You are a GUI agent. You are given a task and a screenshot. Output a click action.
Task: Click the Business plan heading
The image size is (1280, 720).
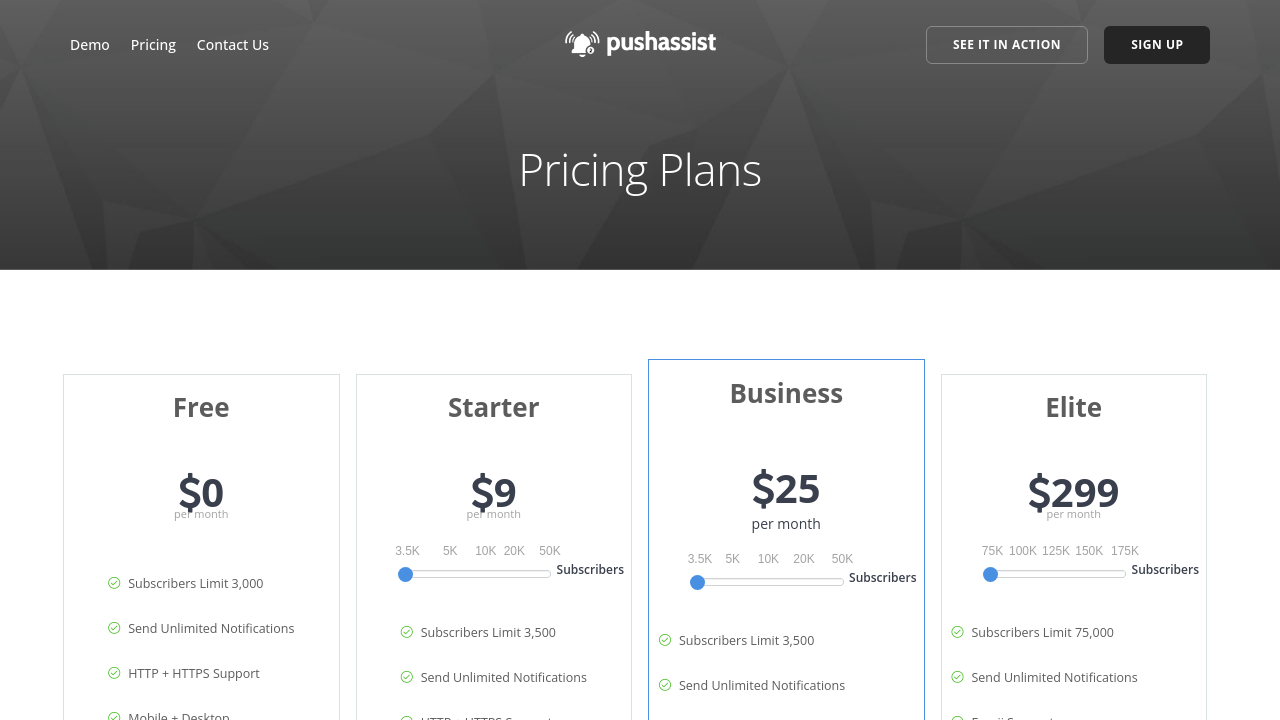(x=786, y=394)
